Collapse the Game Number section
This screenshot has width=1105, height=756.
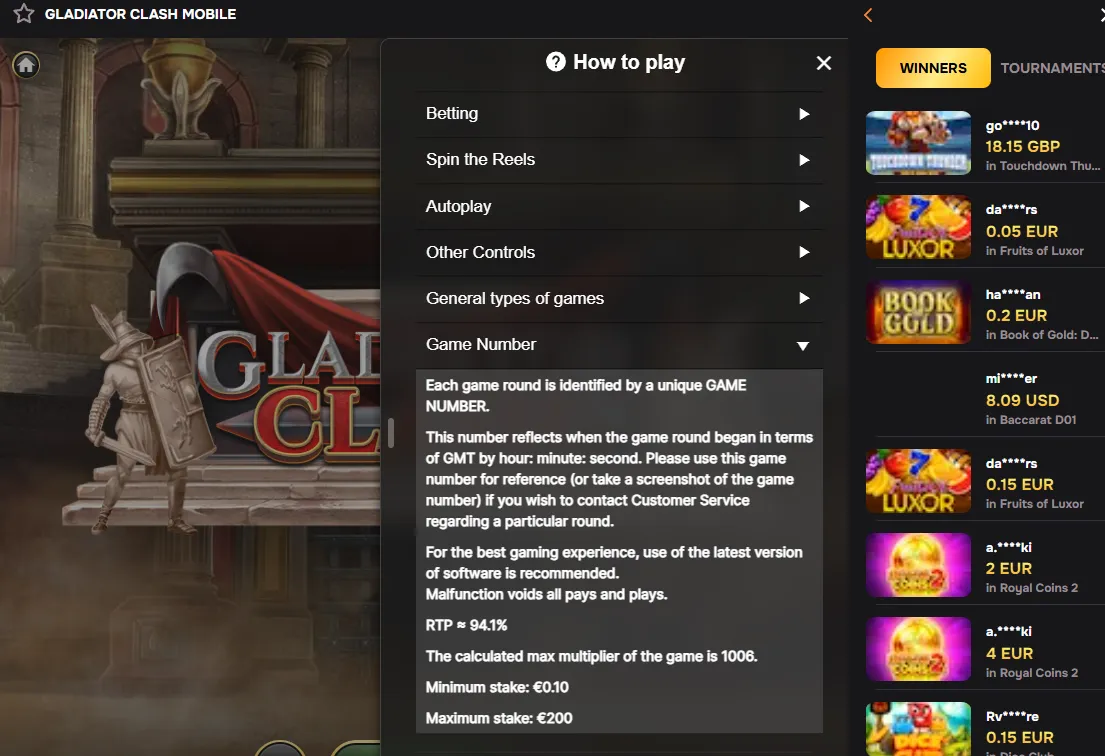619,345
